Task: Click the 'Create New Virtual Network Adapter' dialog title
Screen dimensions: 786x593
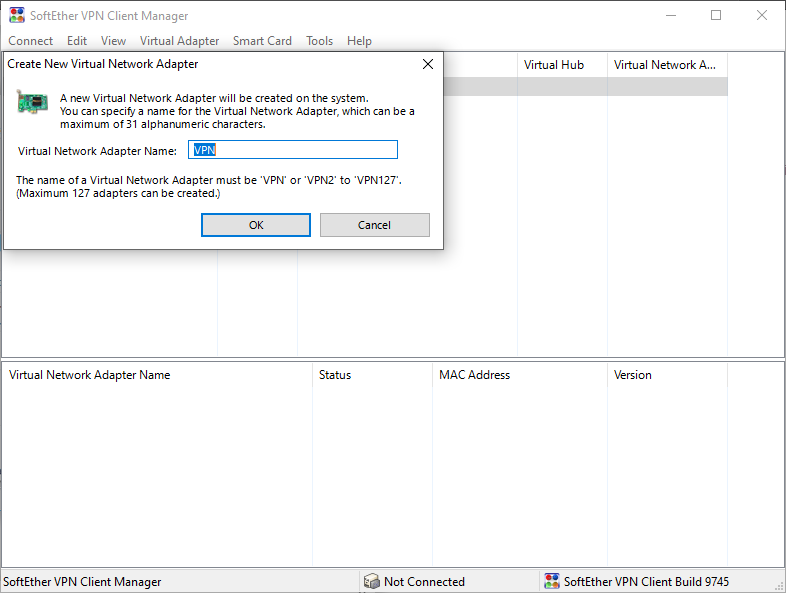Action: pyautogui.click(x=103, y=64)
